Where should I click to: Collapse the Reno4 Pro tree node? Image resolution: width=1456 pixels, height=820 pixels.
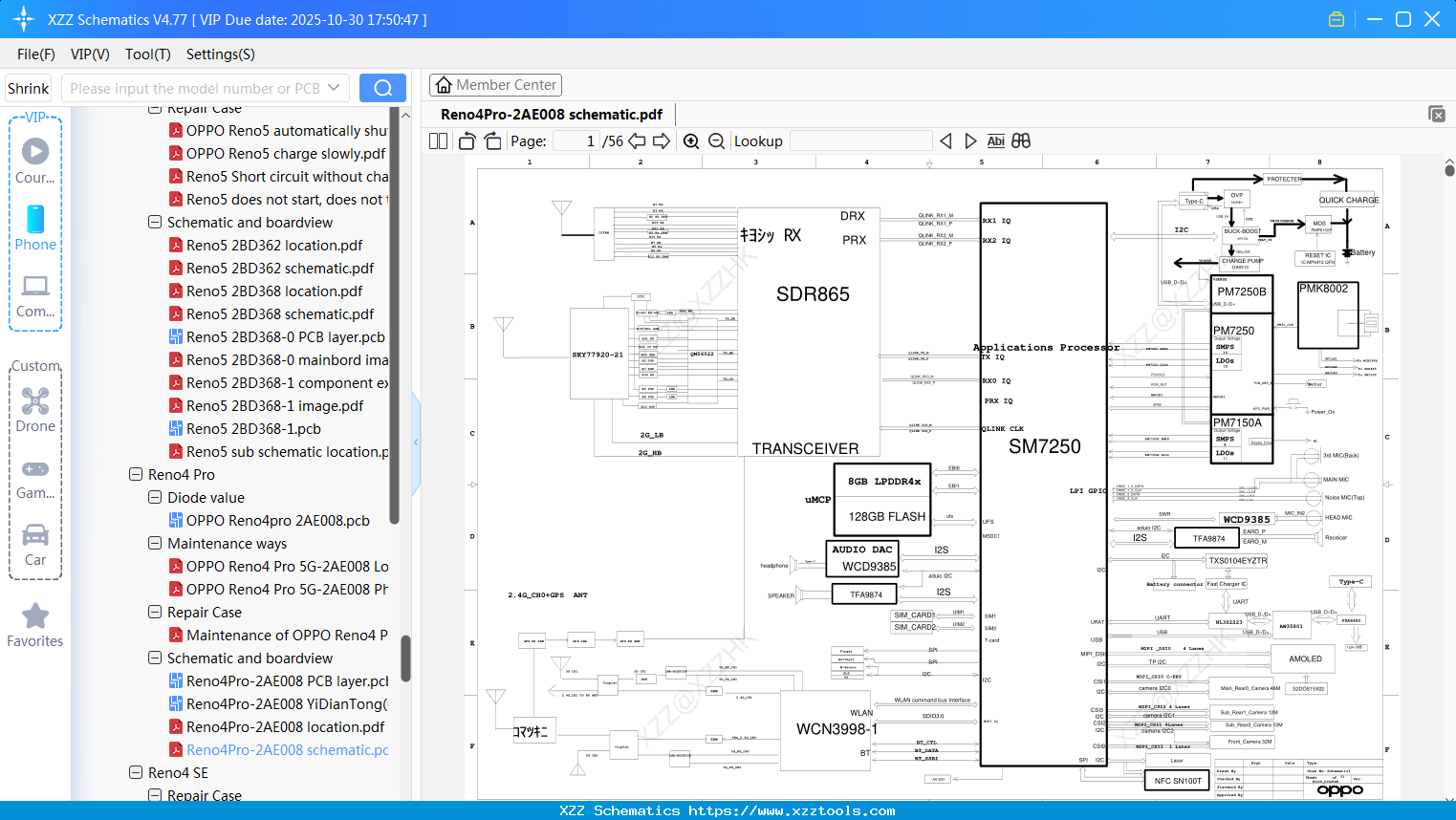click(x=134, y=474)
